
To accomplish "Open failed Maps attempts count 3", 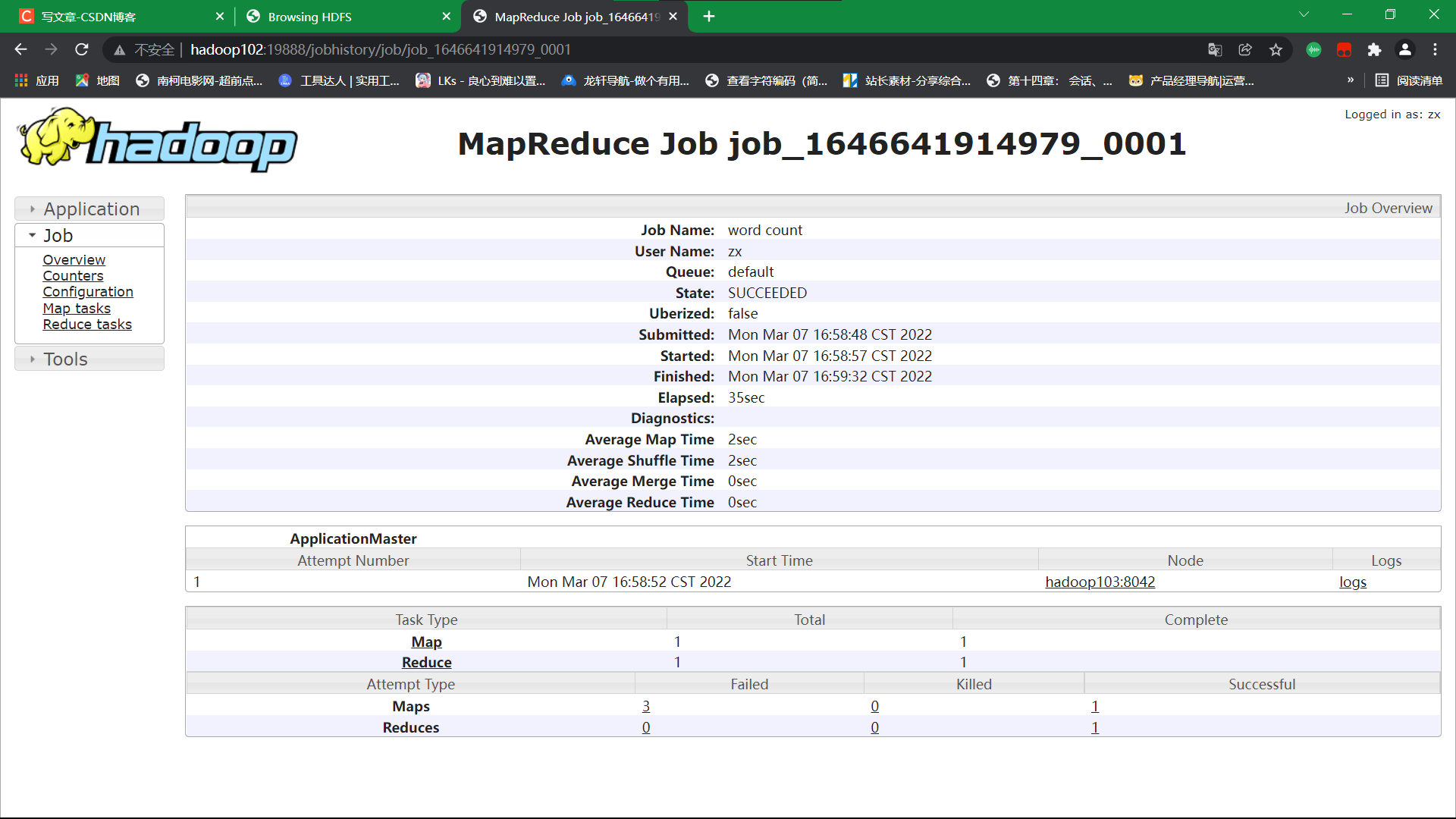I will pyautogui.click(x=646, y=706).
